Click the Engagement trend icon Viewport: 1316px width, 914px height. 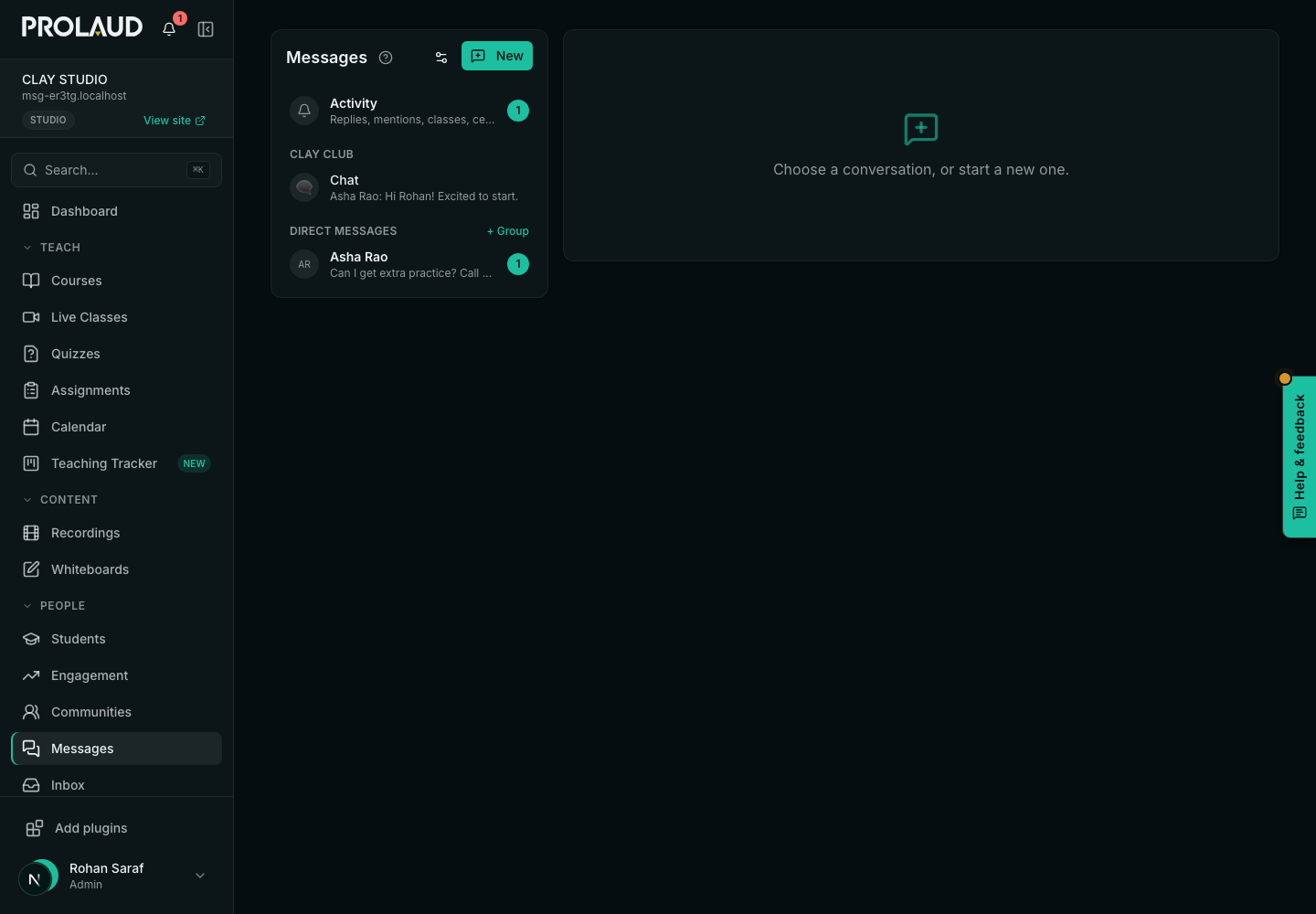(31, 675)
